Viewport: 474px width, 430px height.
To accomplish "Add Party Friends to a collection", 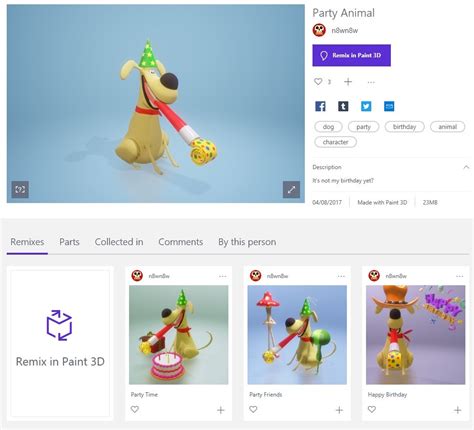I will pyautogui.click(x=339, y=410).
